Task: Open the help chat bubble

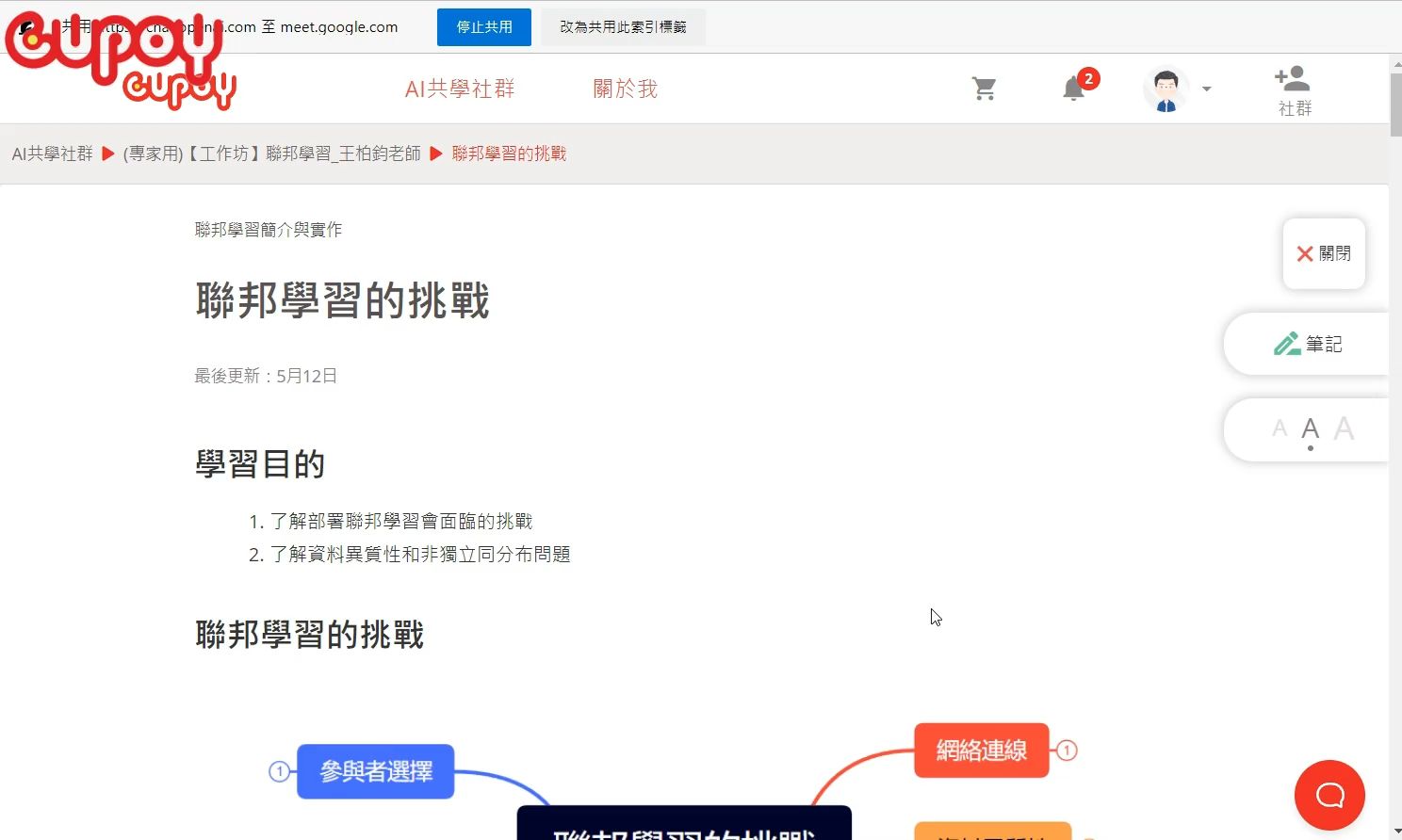Action: click(x=1329, y=795)
